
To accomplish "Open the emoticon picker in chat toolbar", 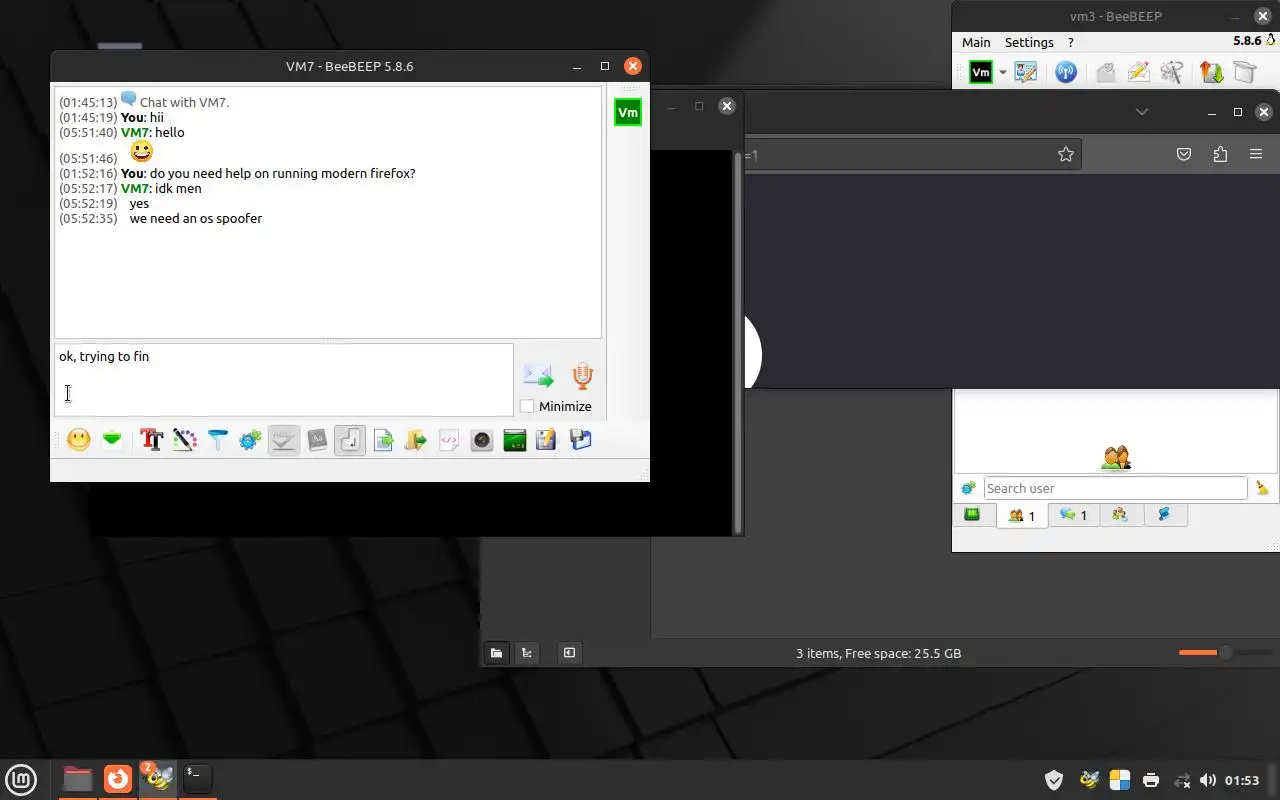I will point(79,440).
